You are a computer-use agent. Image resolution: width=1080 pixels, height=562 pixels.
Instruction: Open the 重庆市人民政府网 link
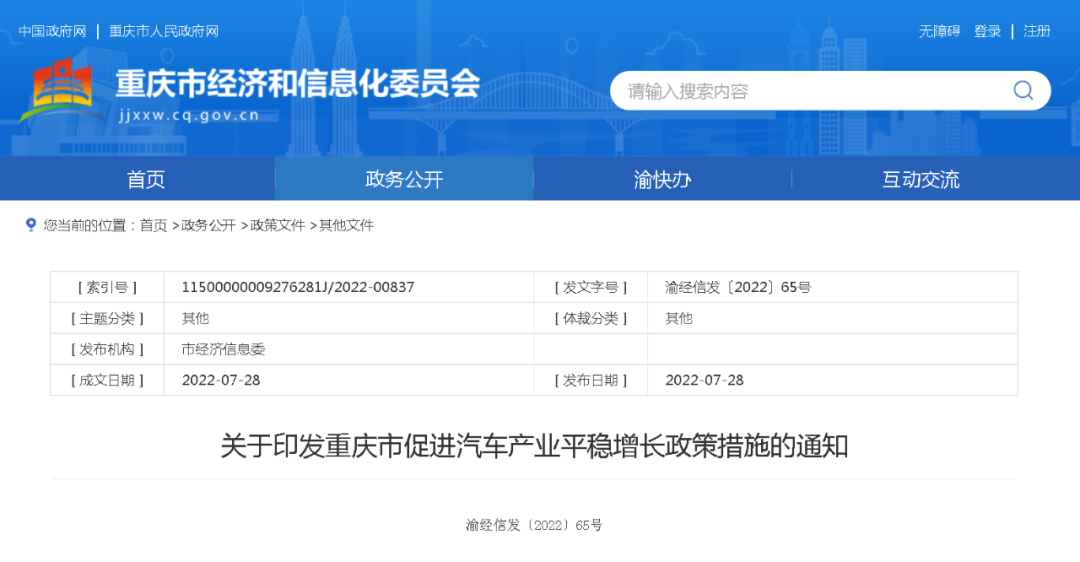164,31
